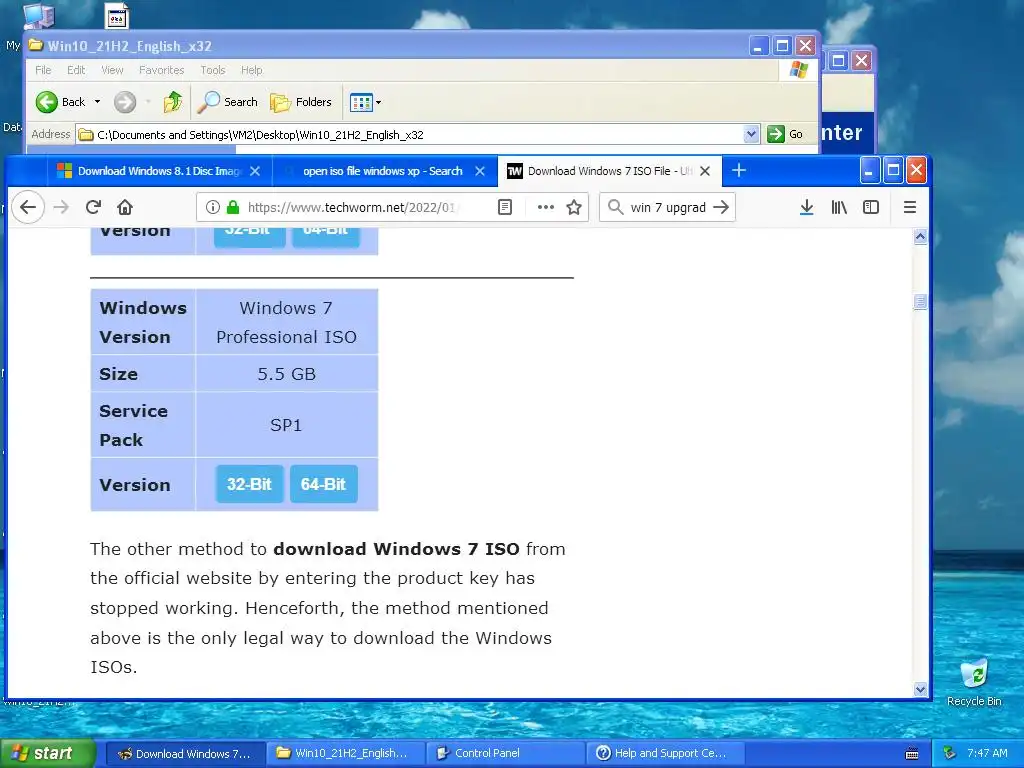1024x768 pixels.
Task: Toggle Firefox sidebar icon
Action: 871,207
